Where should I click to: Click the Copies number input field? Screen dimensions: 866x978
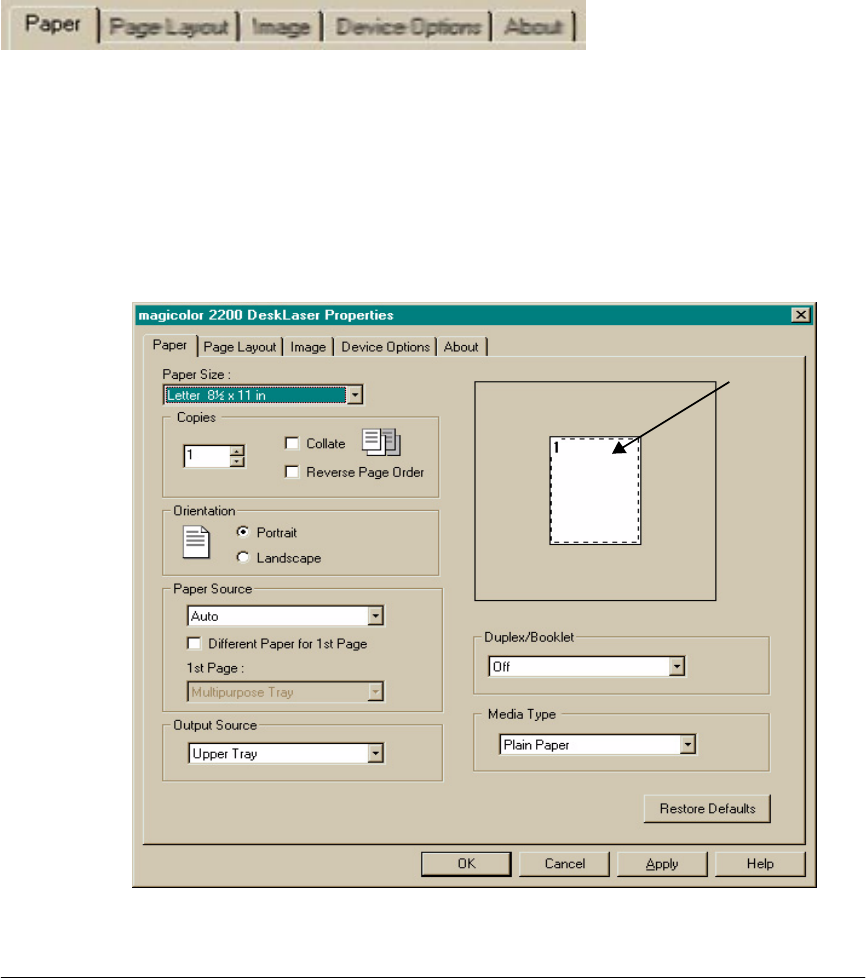point(207,456)
